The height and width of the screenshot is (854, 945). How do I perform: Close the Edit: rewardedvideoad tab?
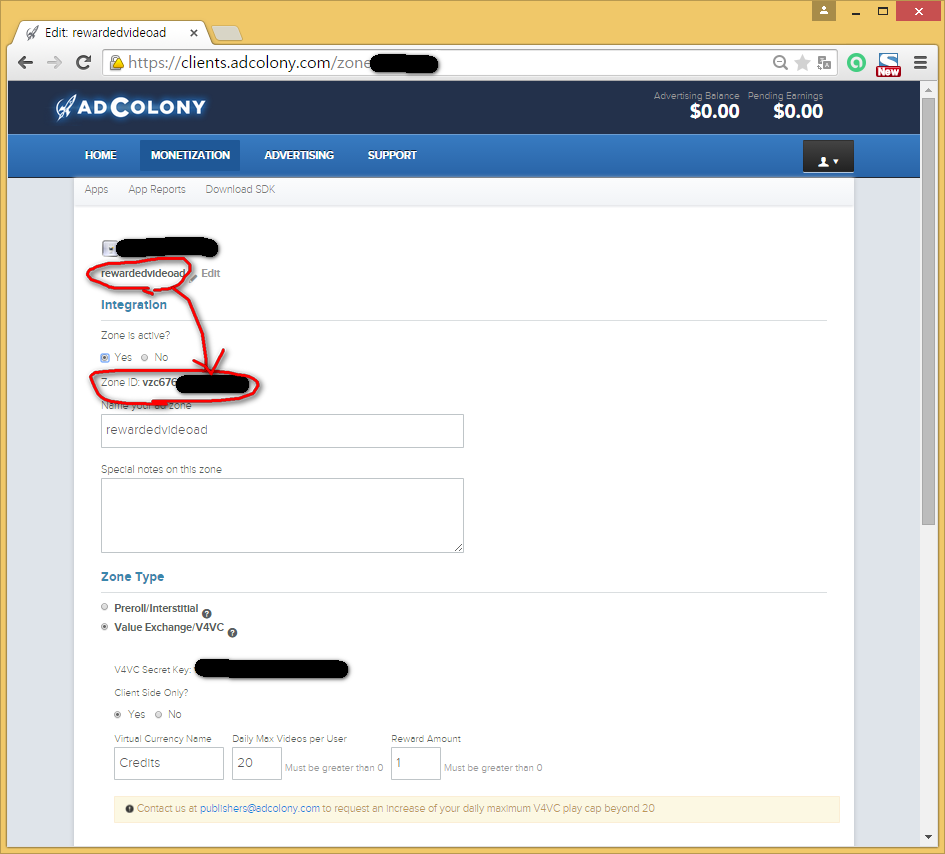[193, 33]
